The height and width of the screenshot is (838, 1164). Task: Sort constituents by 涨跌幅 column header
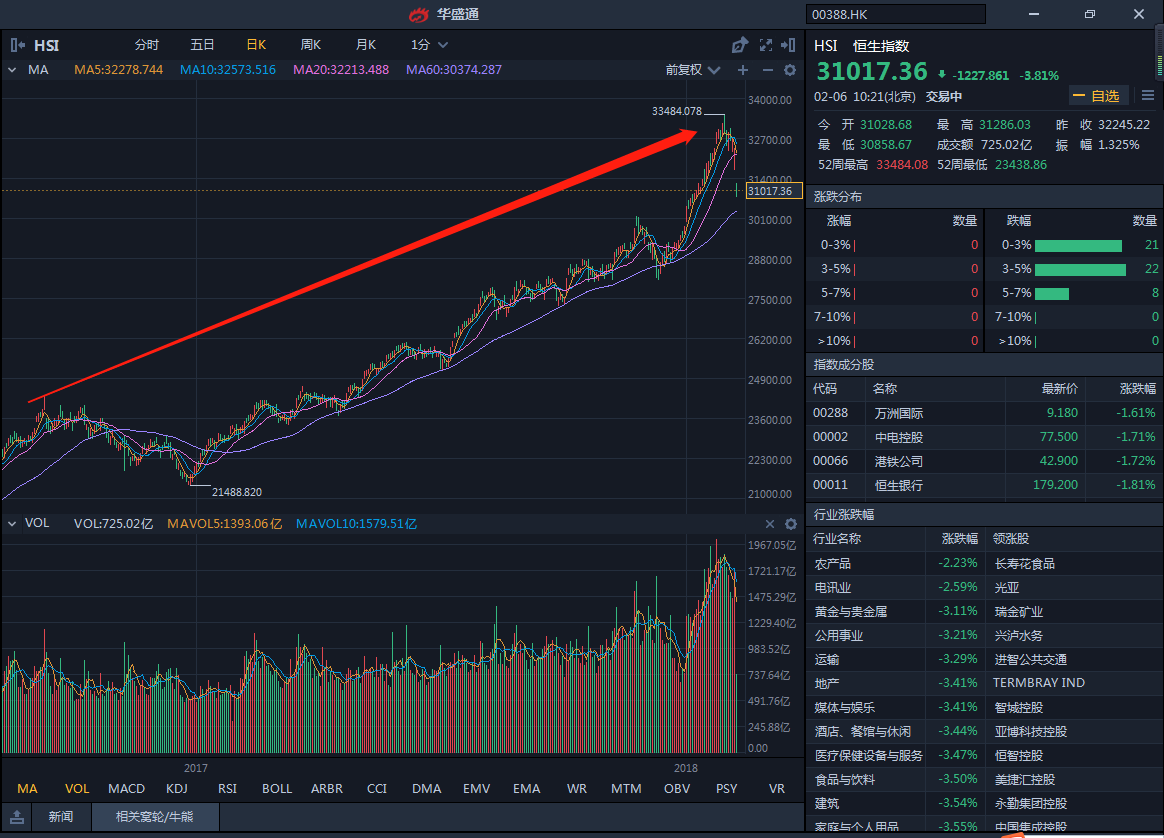point(1137,389)
